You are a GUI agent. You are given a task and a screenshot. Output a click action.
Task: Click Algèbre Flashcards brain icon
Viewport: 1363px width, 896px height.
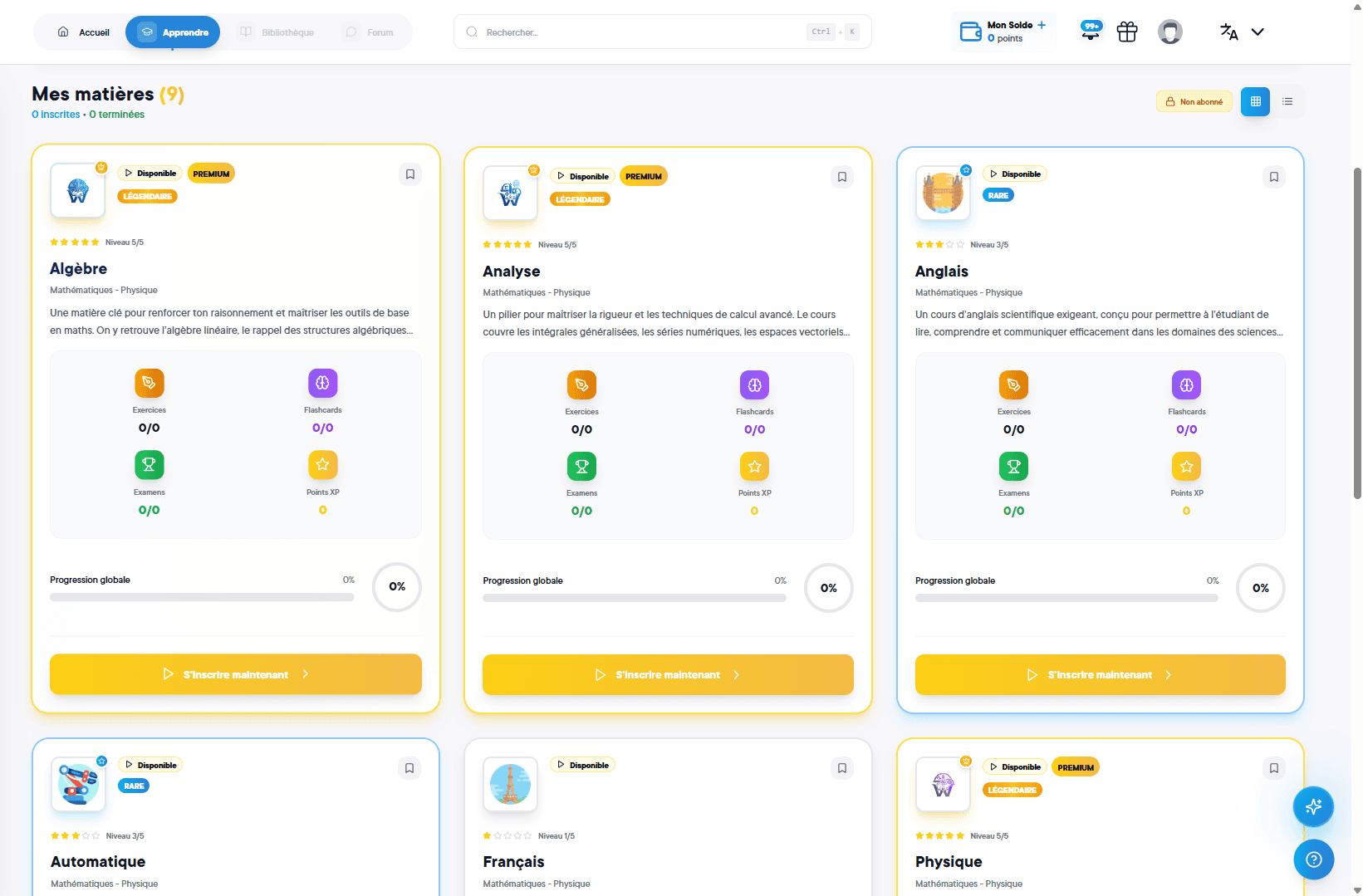322,383
